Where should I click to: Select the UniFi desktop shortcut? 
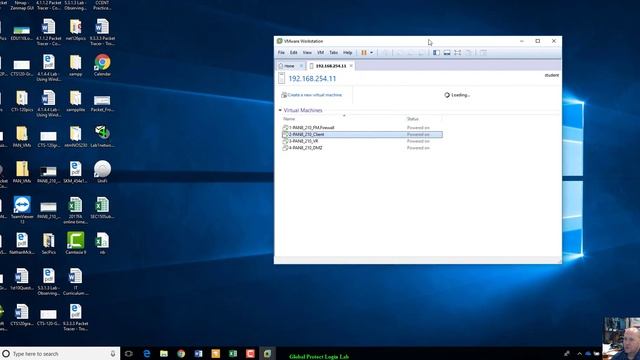click(102, 171)
